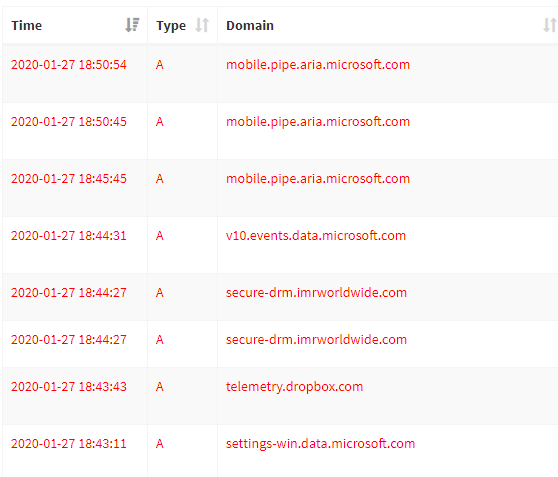Viewport: 558px width, 477px height.
Task: Click the Type column sort arrows
Action: [202, 25]
